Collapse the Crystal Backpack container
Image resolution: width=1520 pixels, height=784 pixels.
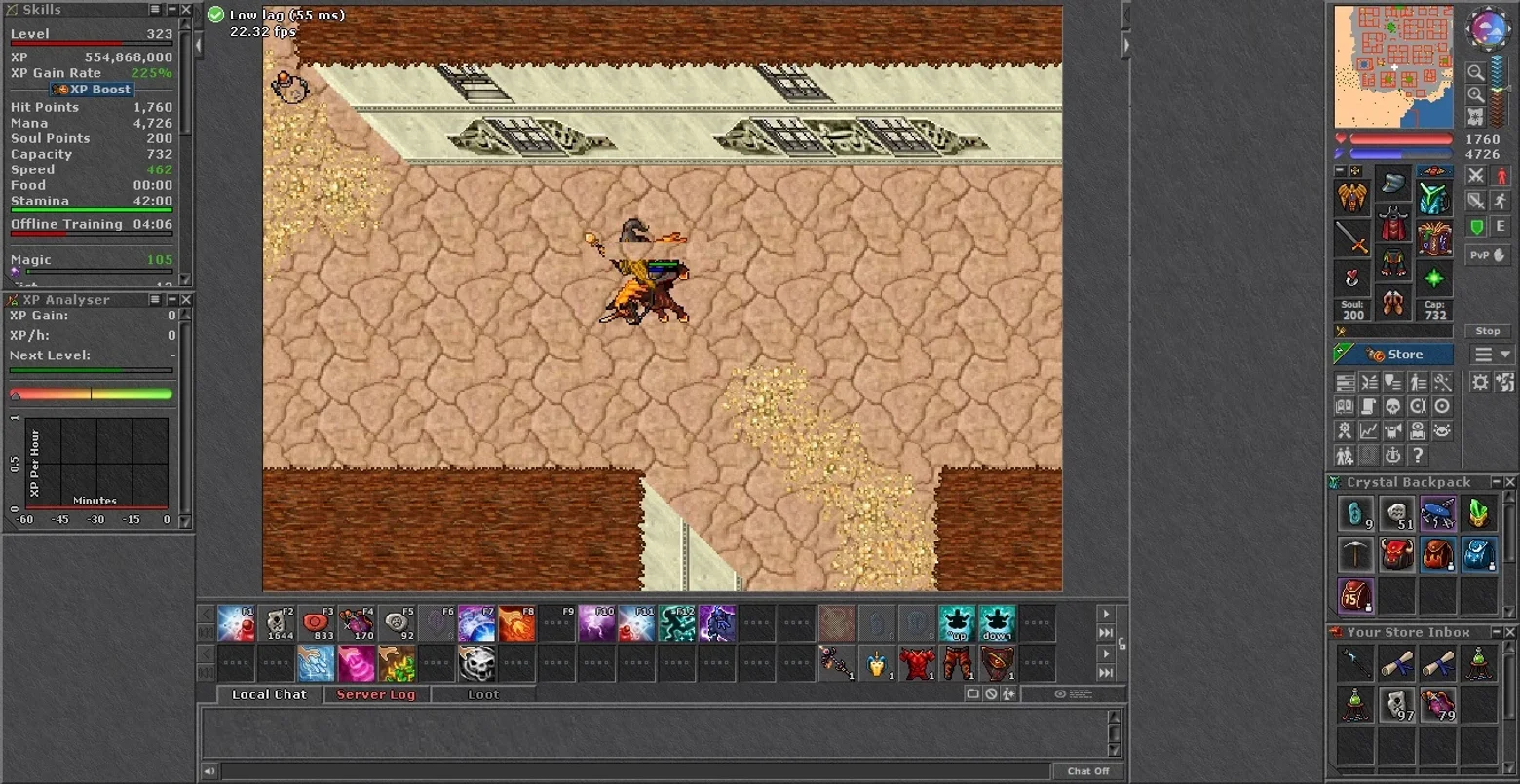(1496, 482)
